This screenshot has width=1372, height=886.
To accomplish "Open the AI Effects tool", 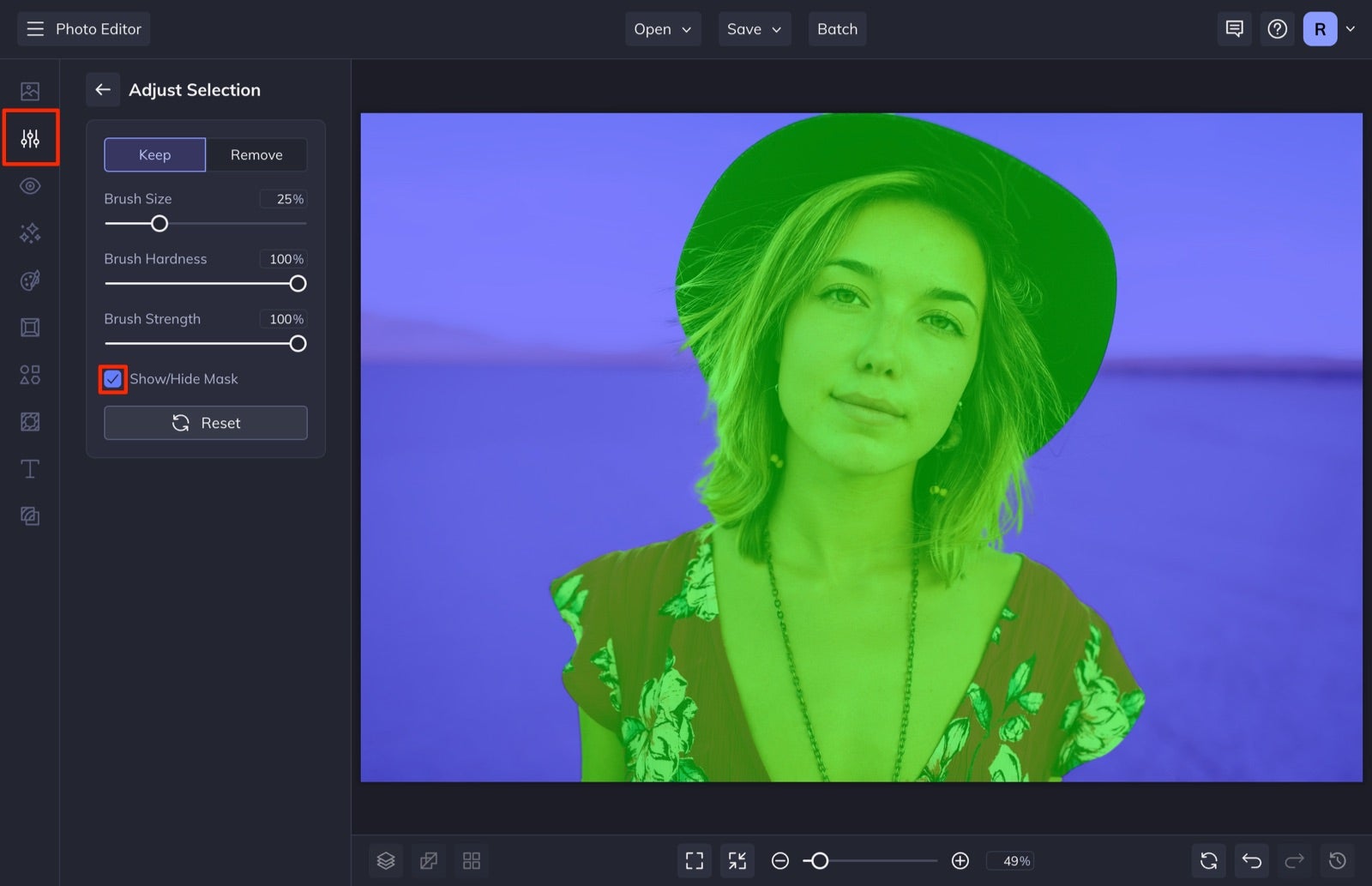I will (x=30, y=232).
